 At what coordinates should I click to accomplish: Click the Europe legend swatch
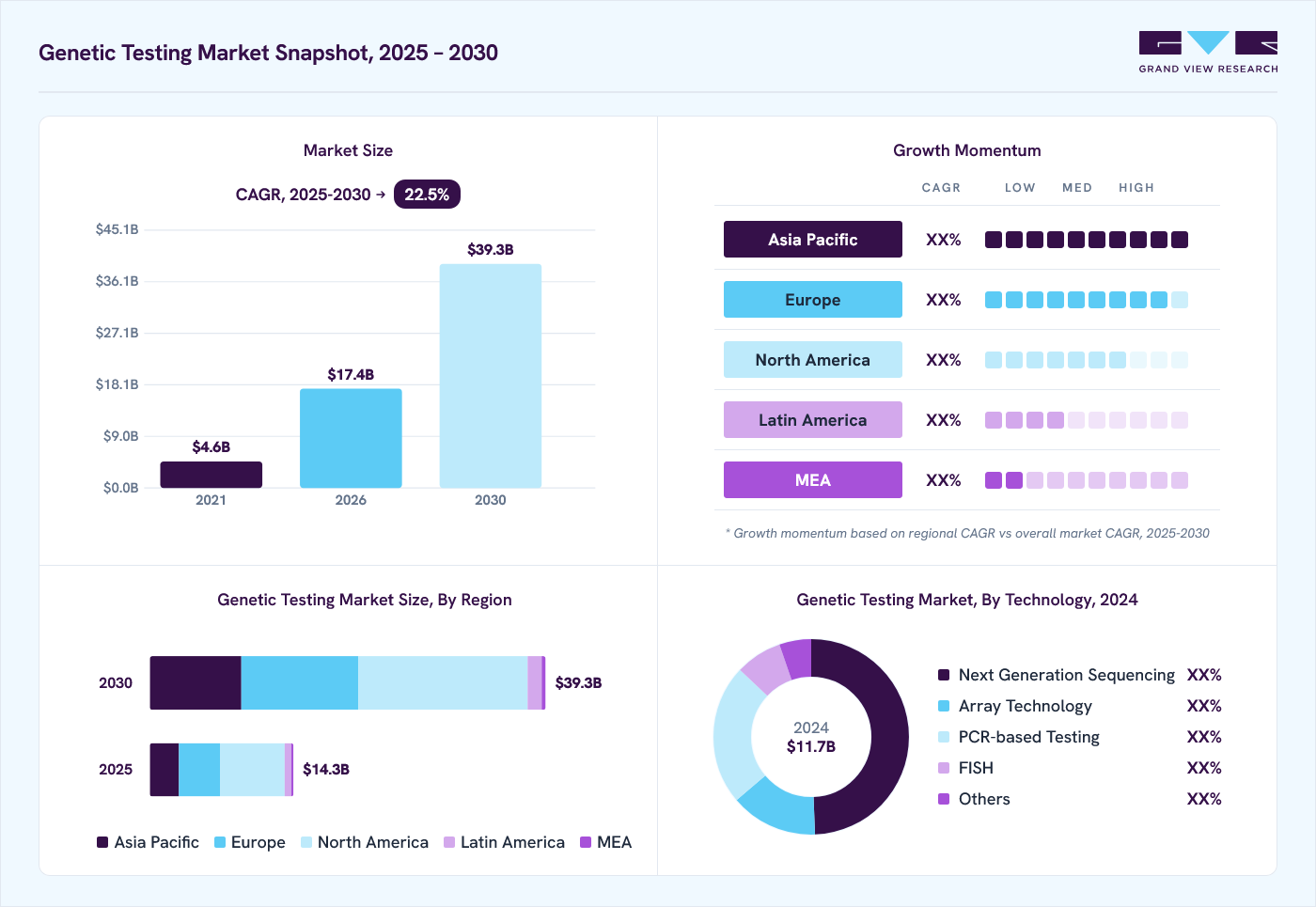click(x=220, y=842)
